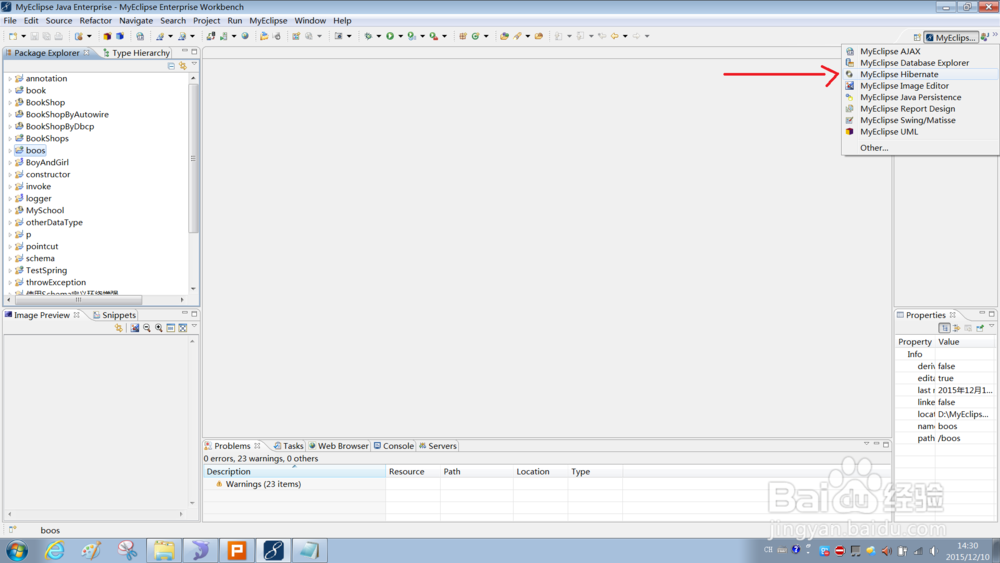Click link with selection icon in Image Preview
This screenshot has width=1000, height=563.
(119, 328)
